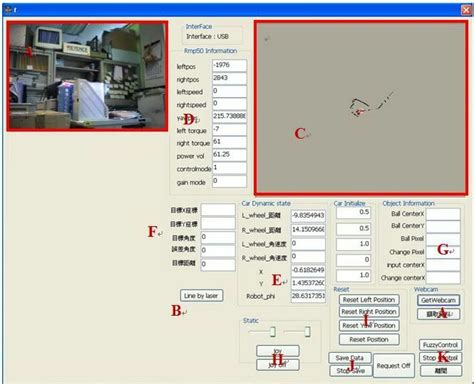
Task: Select the power vol field
Action: (x=229, y=155)
